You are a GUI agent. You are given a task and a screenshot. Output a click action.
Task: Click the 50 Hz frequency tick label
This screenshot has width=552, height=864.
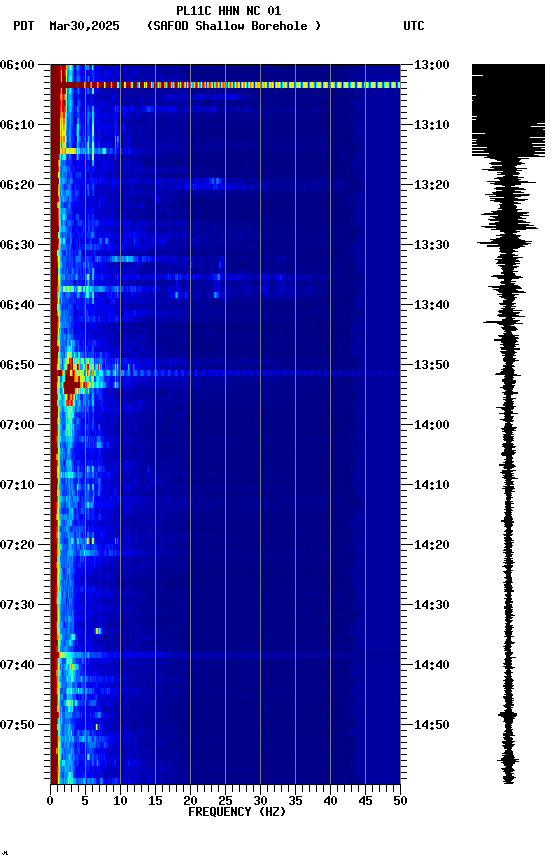click(x=401, y=801)
